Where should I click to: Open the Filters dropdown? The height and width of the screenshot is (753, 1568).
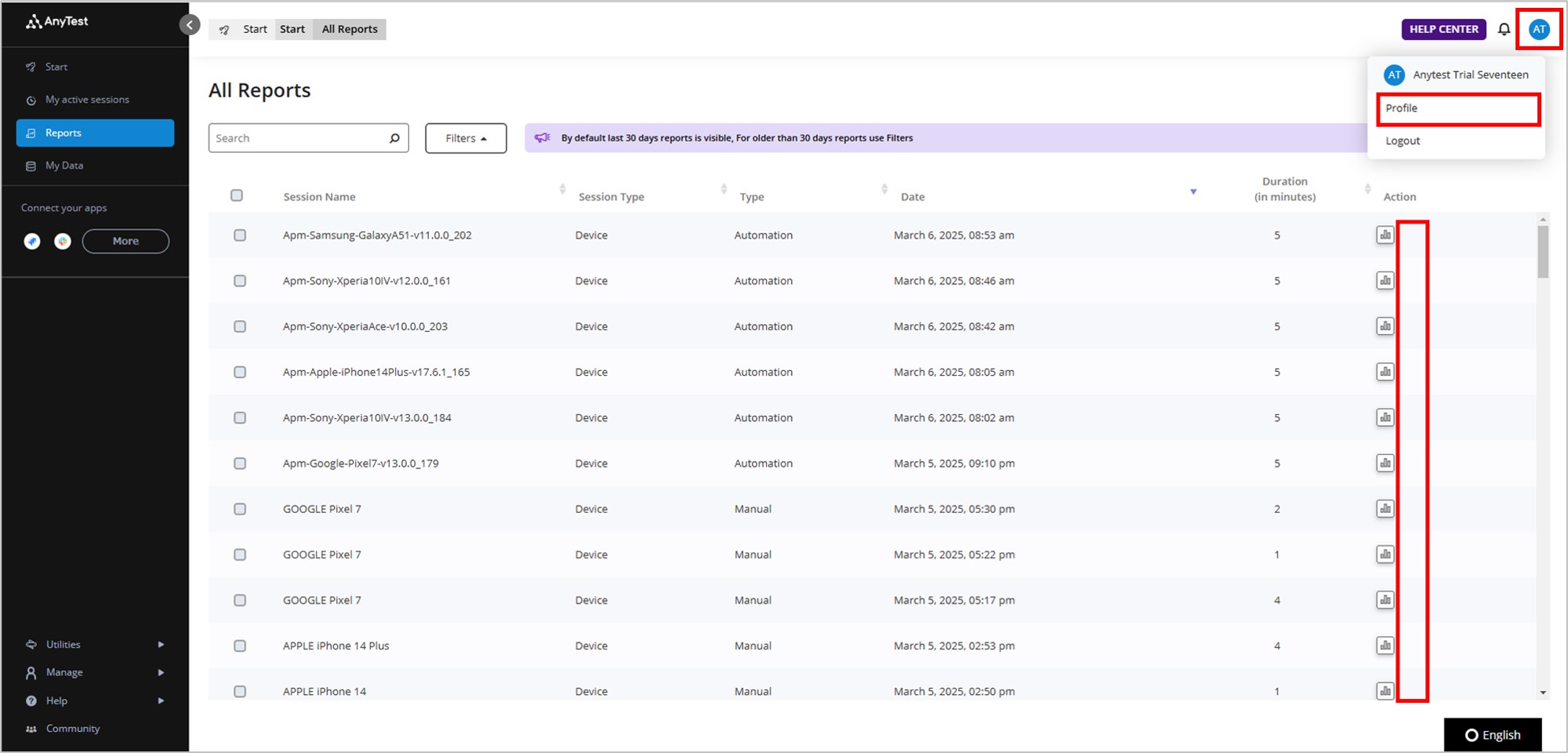click(466, 138)
